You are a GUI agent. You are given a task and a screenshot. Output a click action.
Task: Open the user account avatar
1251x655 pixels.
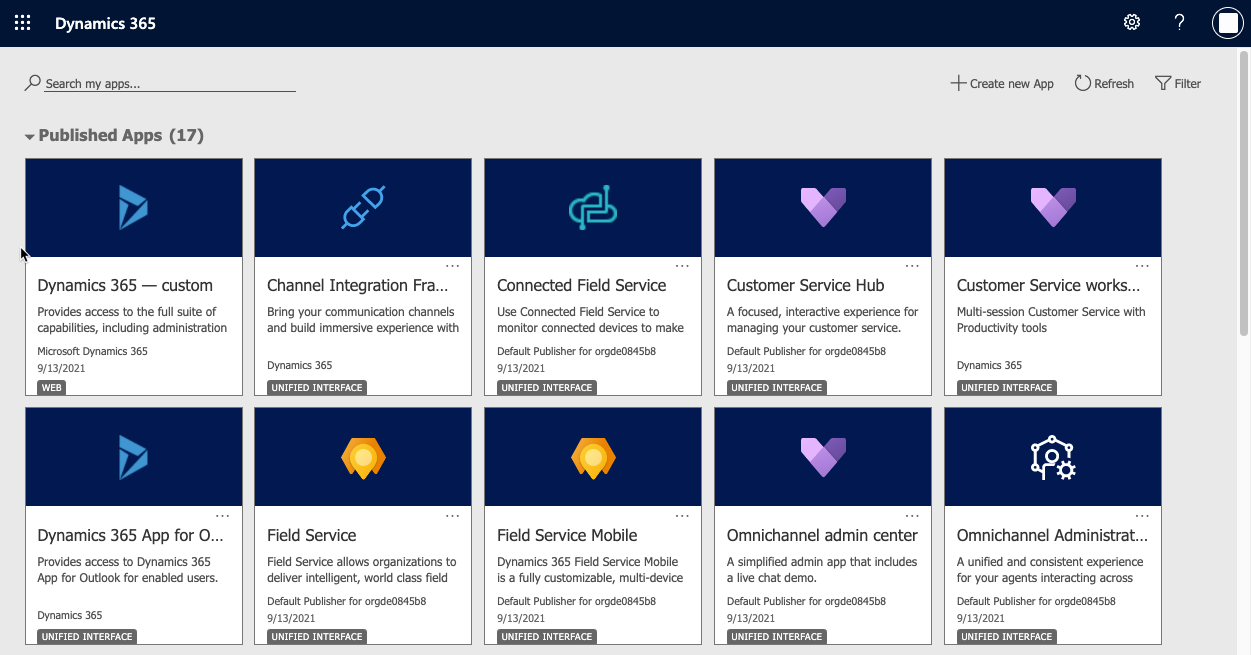(x=1227, y=23)
